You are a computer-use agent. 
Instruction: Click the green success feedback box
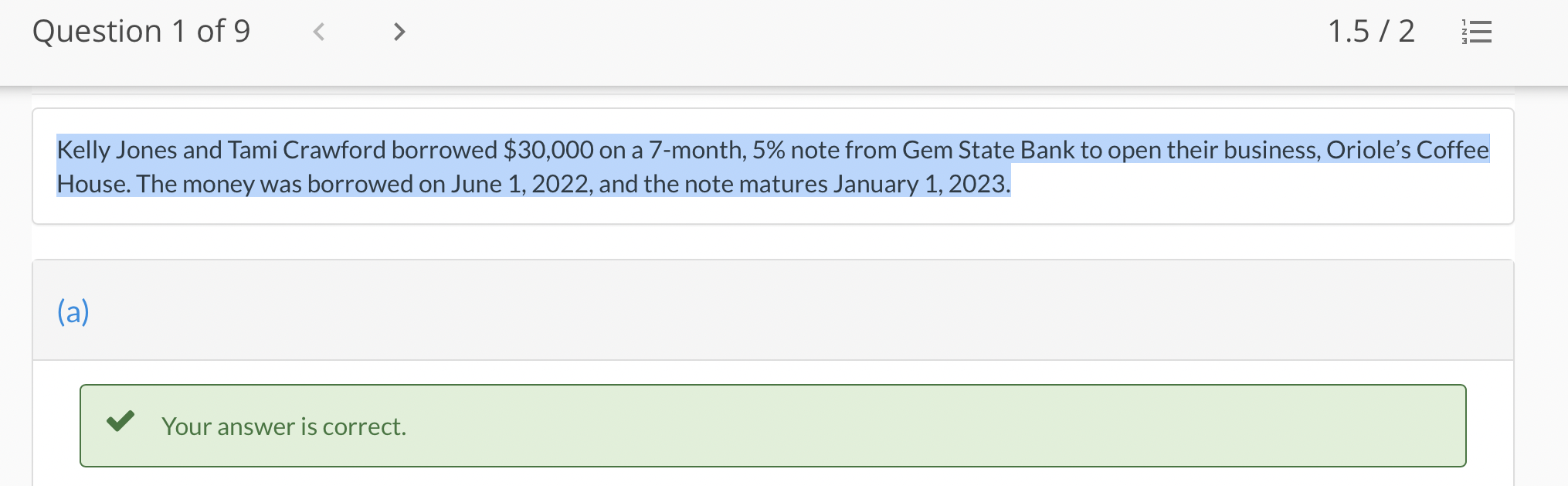[772, 426]
